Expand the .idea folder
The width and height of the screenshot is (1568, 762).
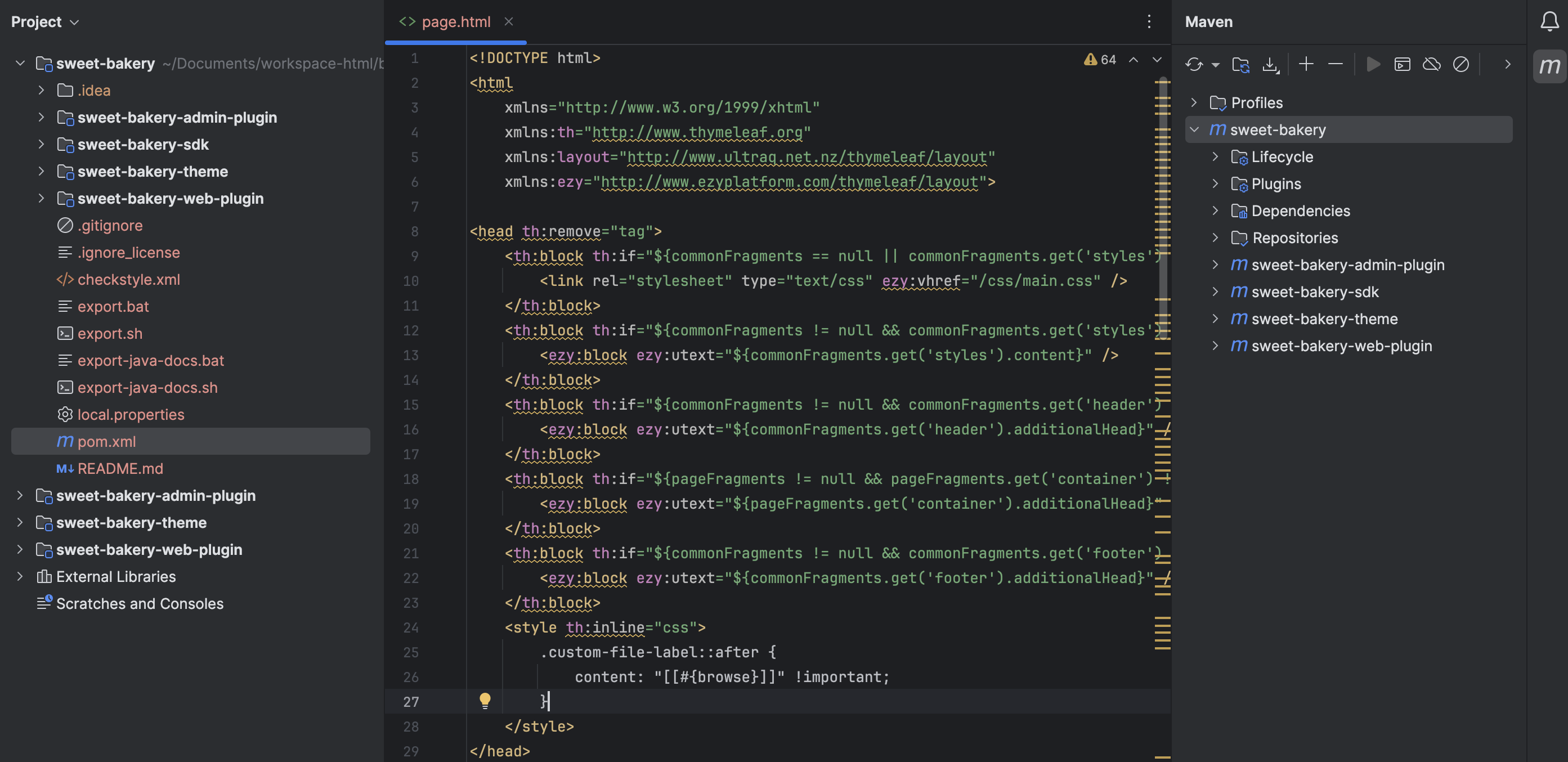coord(41,90)
